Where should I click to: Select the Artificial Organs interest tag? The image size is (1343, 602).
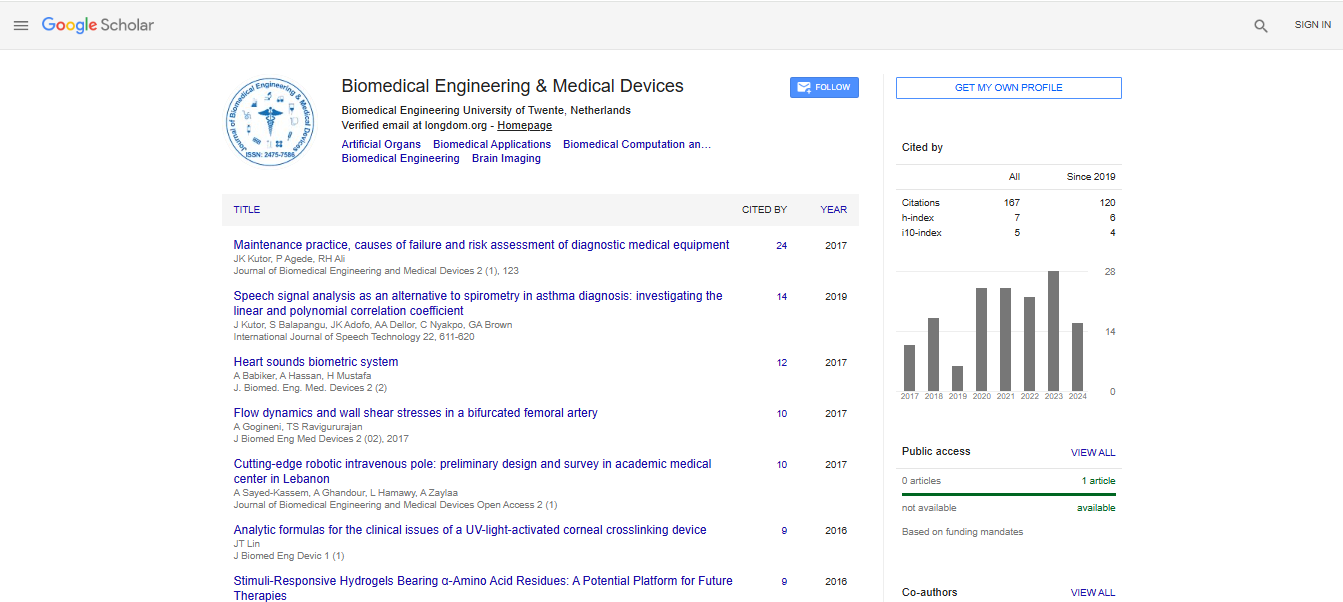point(381,144)
